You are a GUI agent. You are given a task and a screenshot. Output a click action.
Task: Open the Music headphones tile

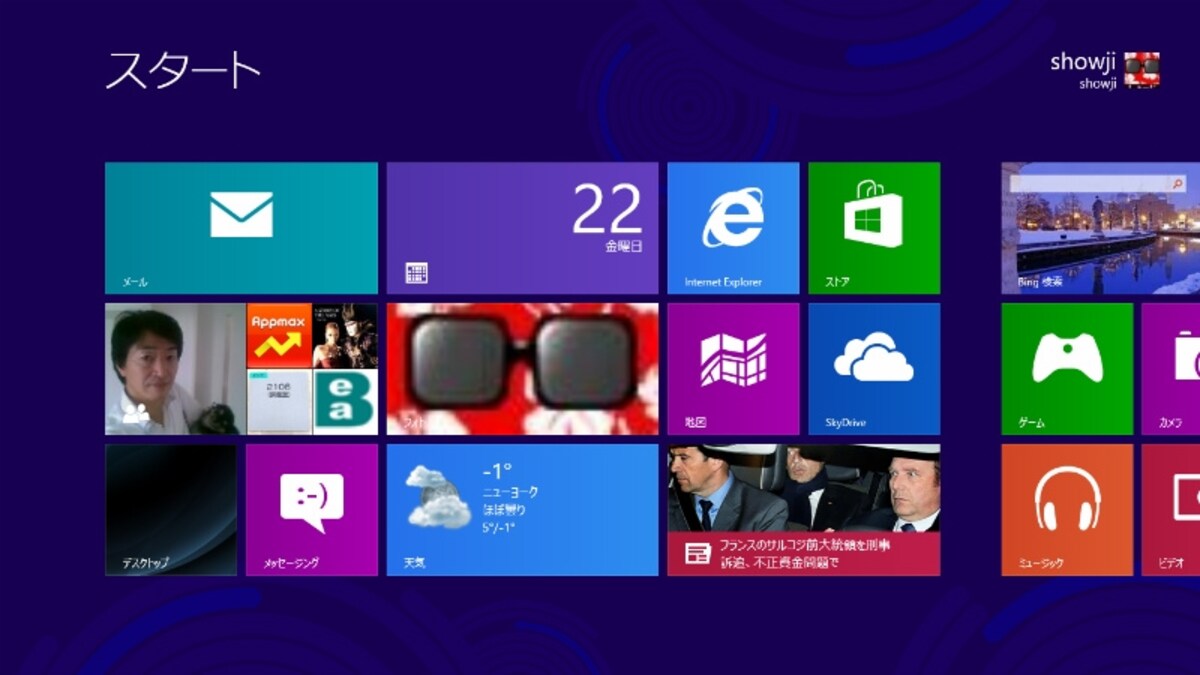[x=1067, y=510]
